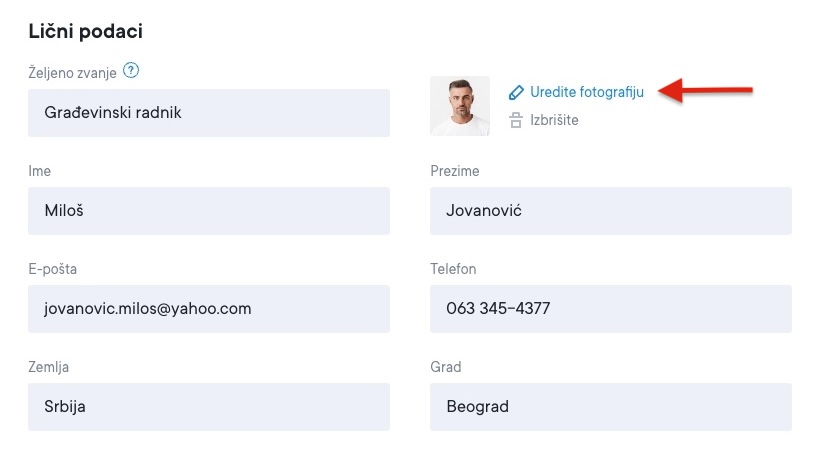This screenshot has width=819, height=457.
Task: Click the Ime field label
Action: pos(39,171)
